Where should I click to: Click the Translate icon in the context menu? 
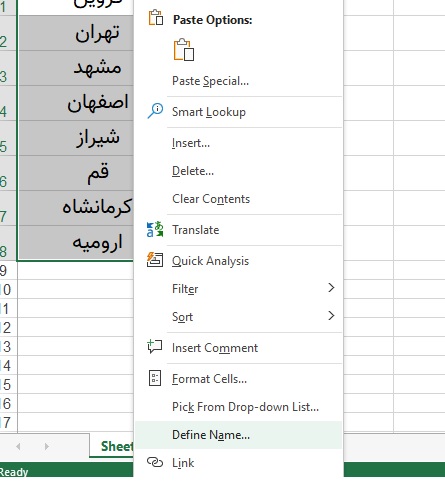point(155,229)
